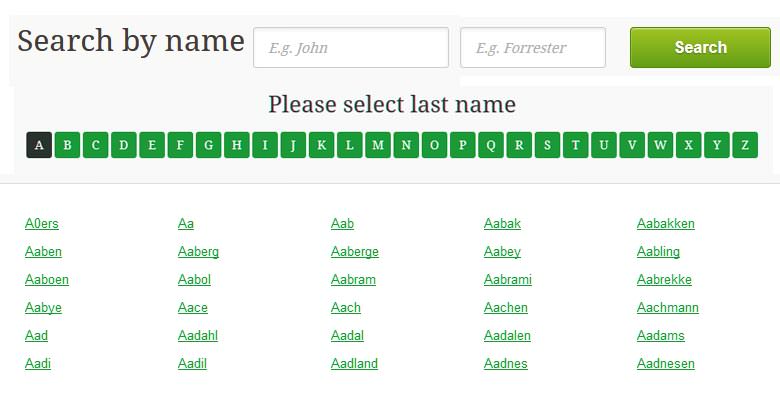Click the first name input field

[350, 48]
